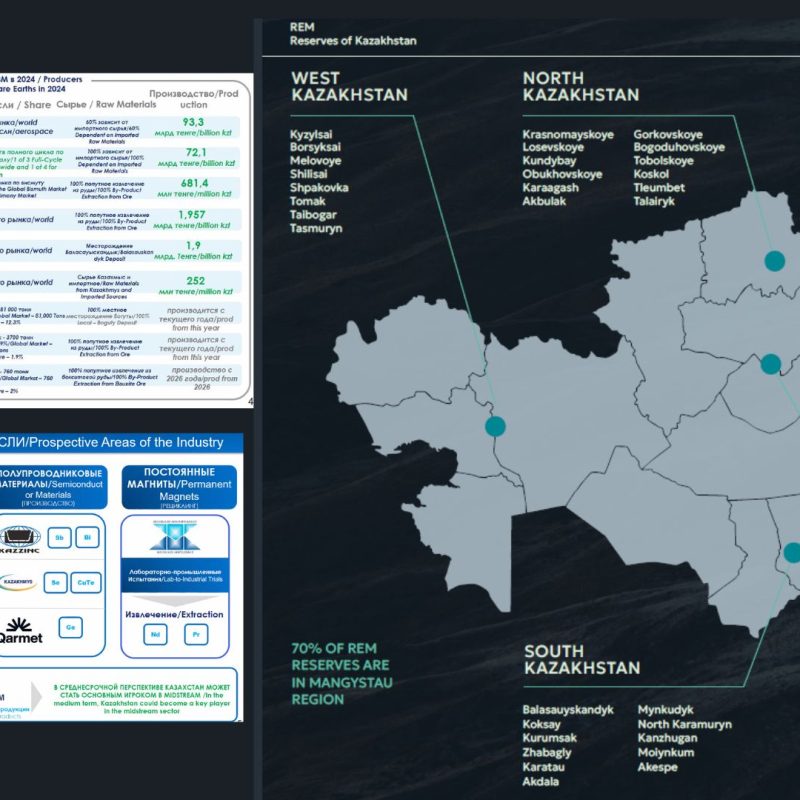Select the Permanent Magnets header
This screenshot has width=800, height=800.
coord(175,483)
